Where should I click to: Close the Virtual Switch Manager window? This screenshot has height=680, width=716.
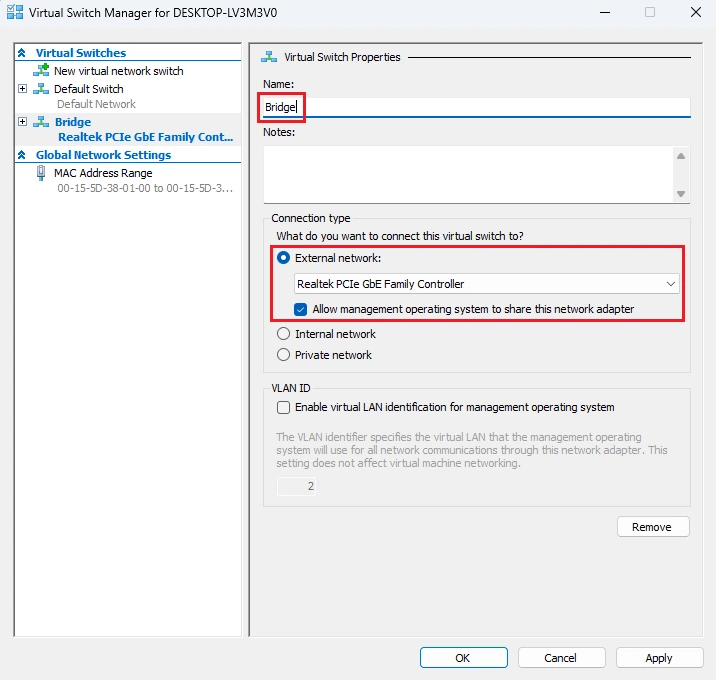pyautogui.click(x=696, y=12)
